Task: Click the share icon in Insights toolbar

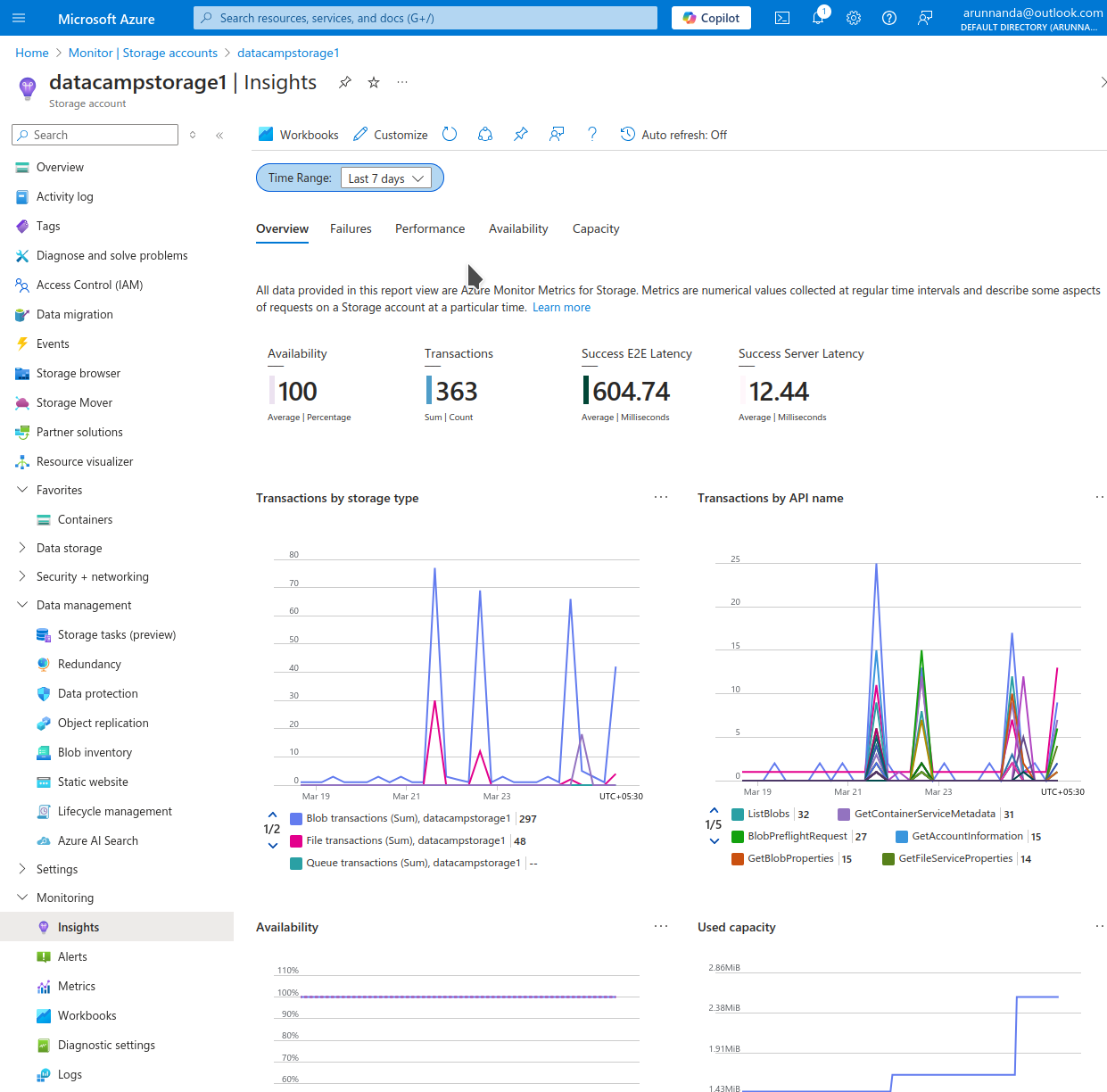Action: (x=485, y=134)
